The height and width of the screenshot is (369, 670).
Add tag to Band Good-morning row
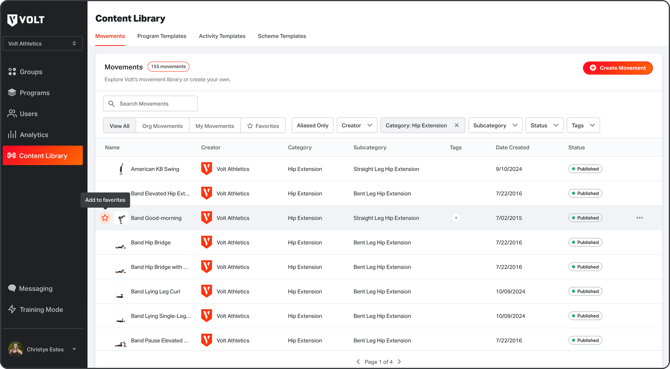[456, 218]
